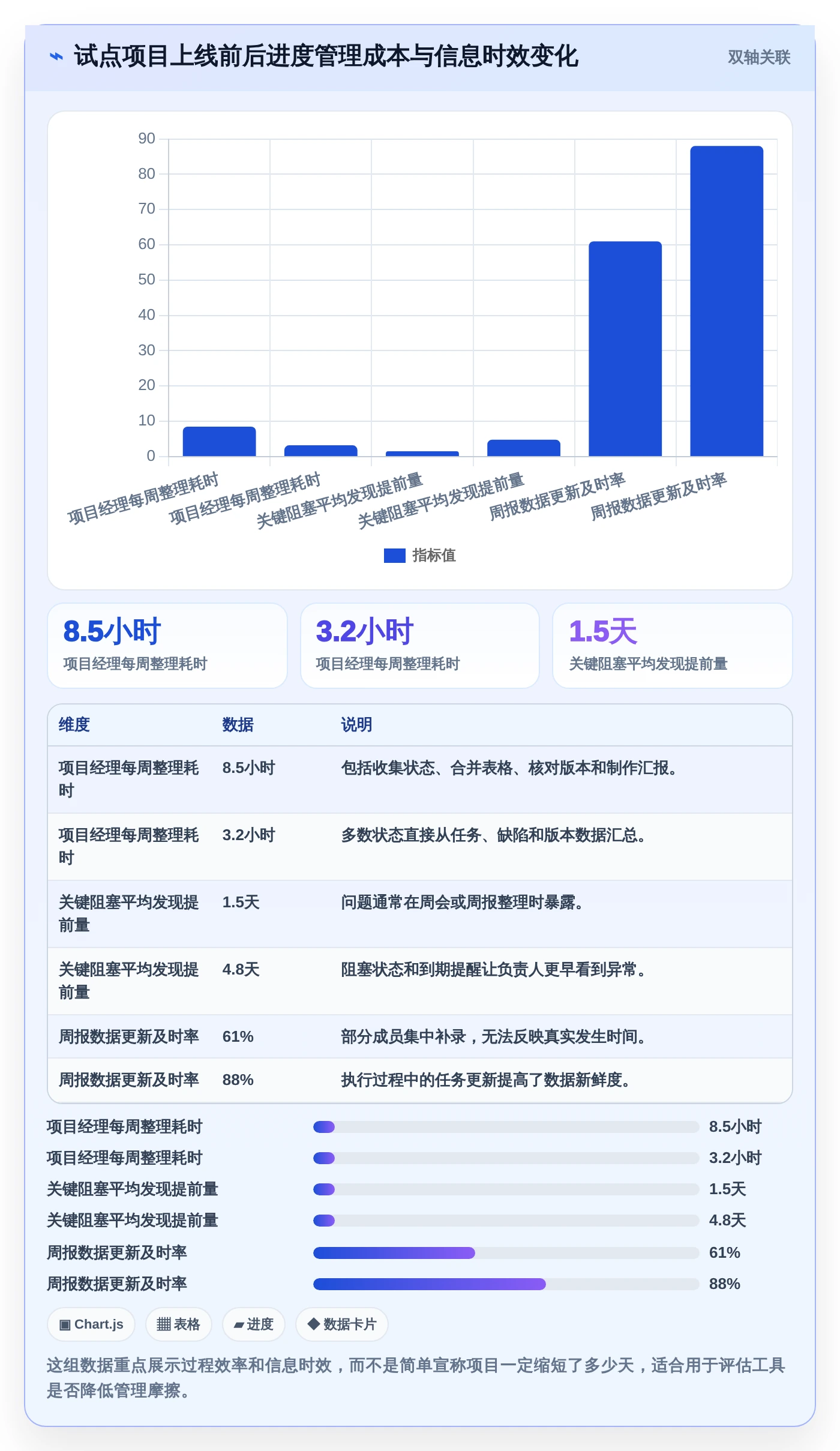Toggle the 指标值 legend color swatch
The image size is (840, 1451).
click(x=394, y=556)
